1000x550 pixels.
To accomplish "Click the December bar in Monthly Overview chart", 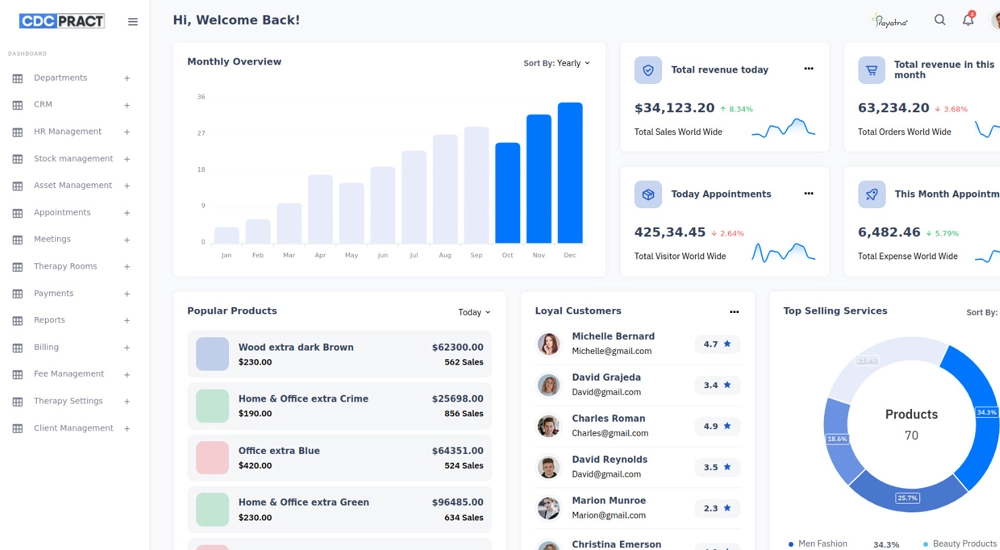I will pos(570,173).
